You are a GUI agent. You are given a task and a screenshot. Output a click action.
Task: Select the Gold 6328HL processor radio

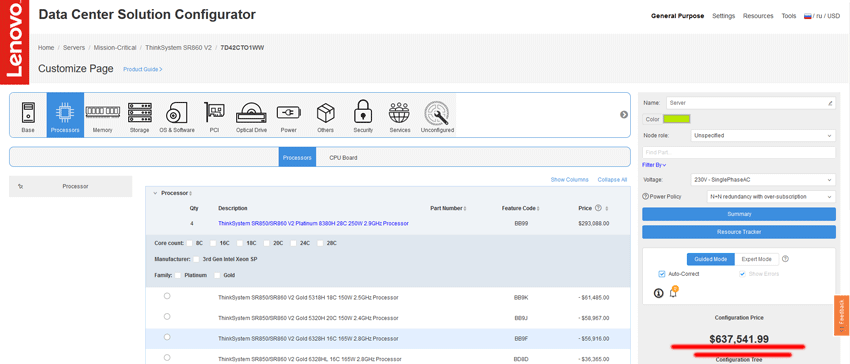pyautogui.click(x=167, y=357)
